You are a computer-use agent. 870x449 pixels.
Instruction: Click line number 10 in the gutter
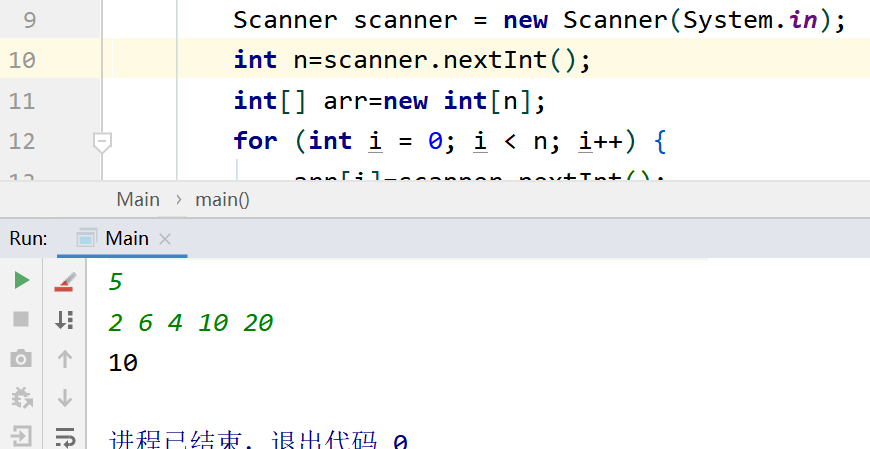[22, 60]
